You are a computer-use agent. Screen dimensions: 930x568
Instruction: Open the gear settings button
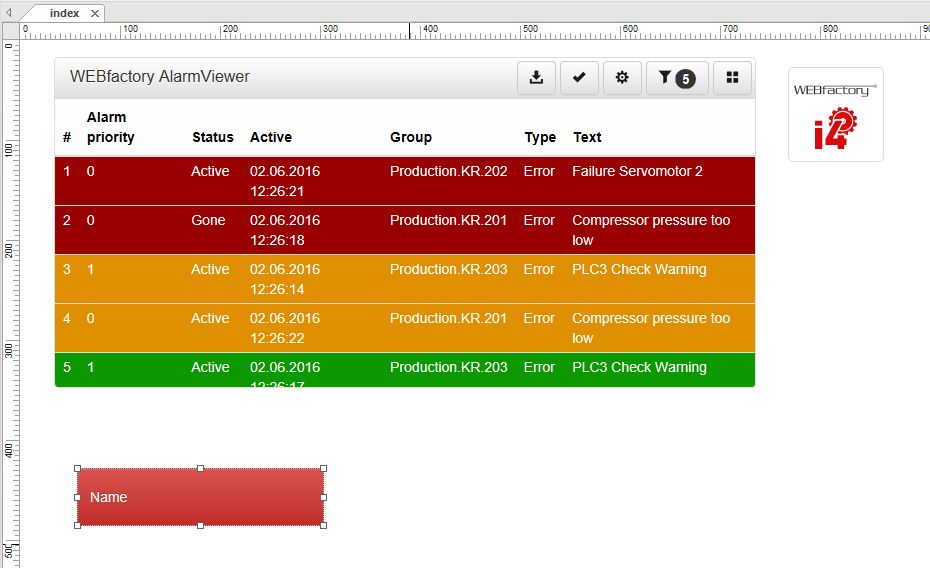click(x=622, y=78)
